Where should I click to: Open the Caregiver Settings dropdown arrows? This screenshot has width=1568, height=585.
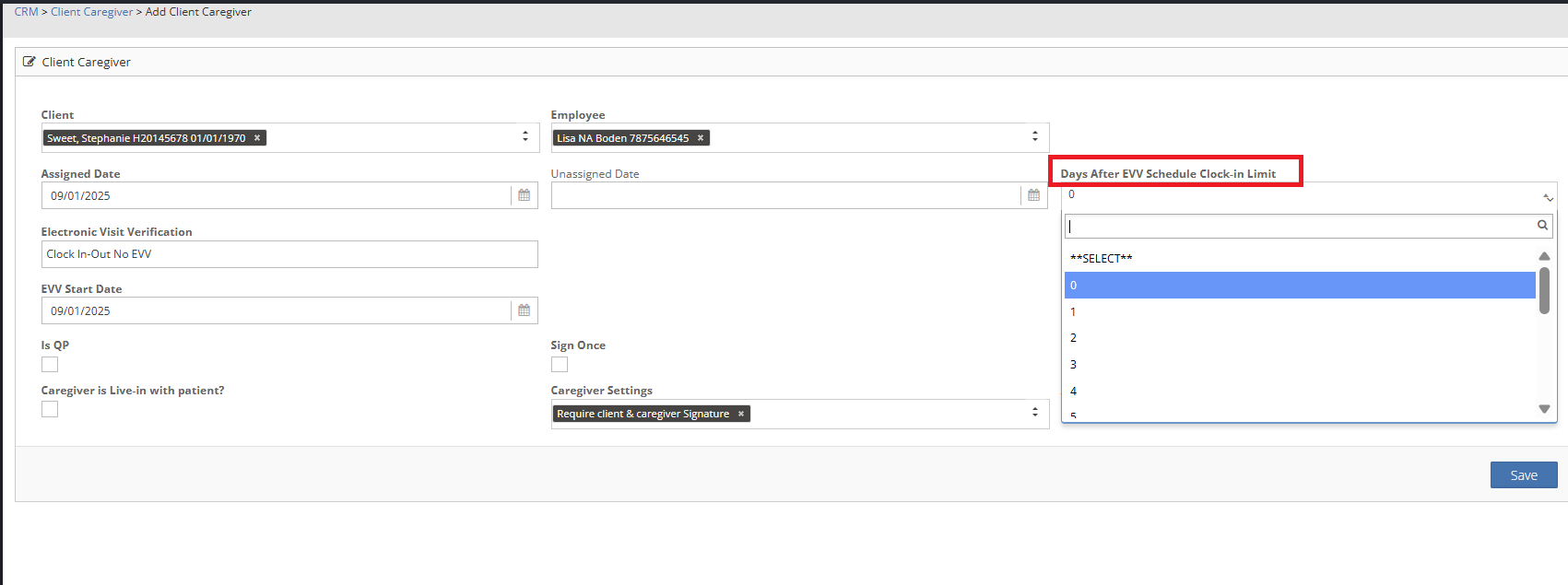[x=1035, y=413]
